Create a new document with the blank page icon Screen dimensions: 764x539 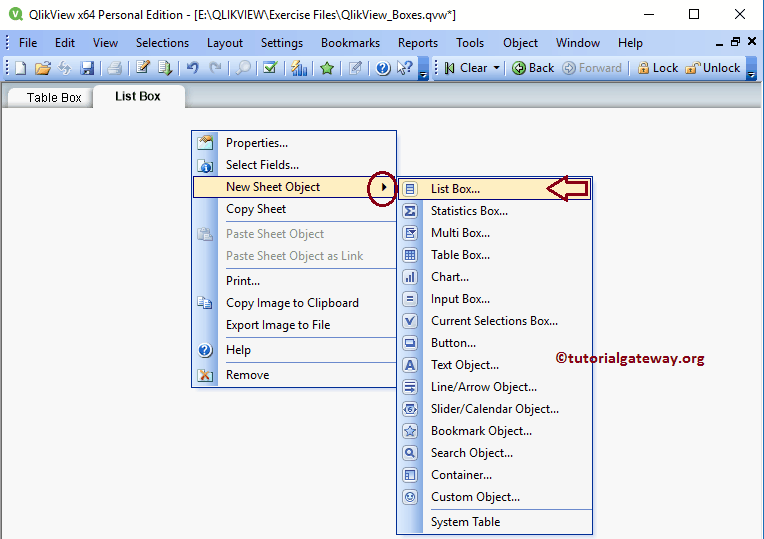[x=20, y=68]
